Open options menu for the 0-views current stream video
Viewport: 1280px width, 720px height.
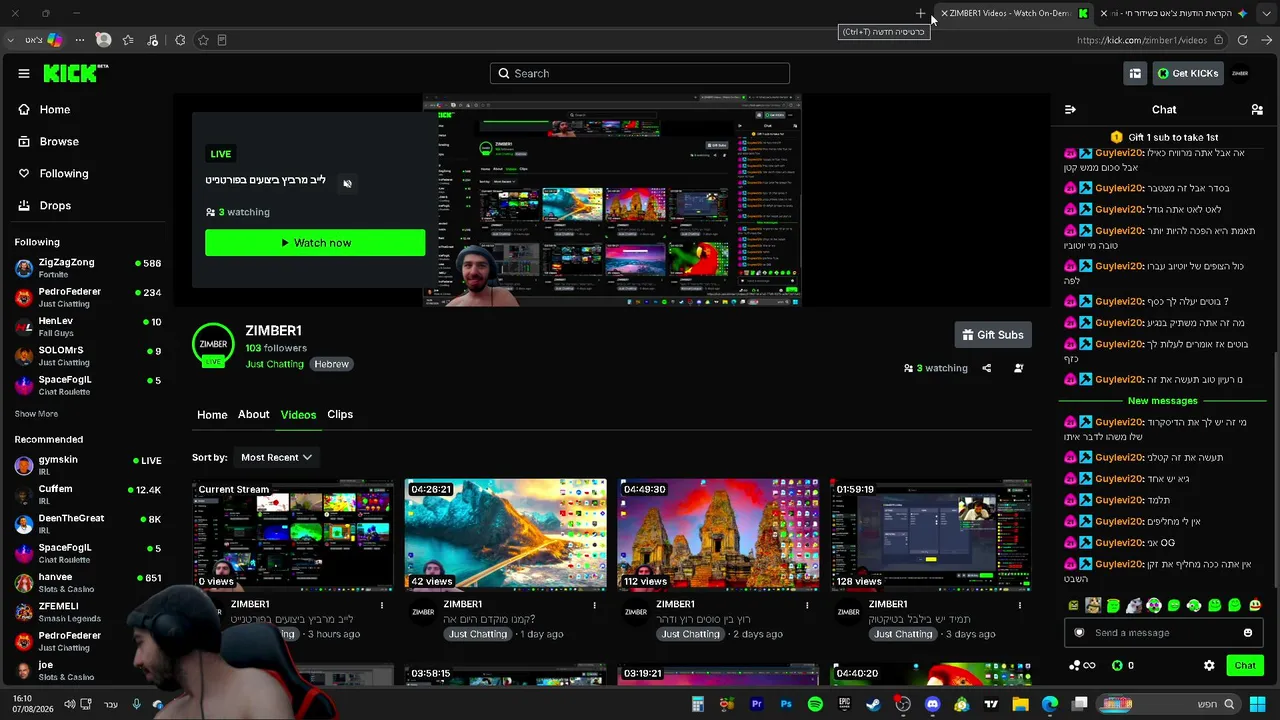pos(381,605)
